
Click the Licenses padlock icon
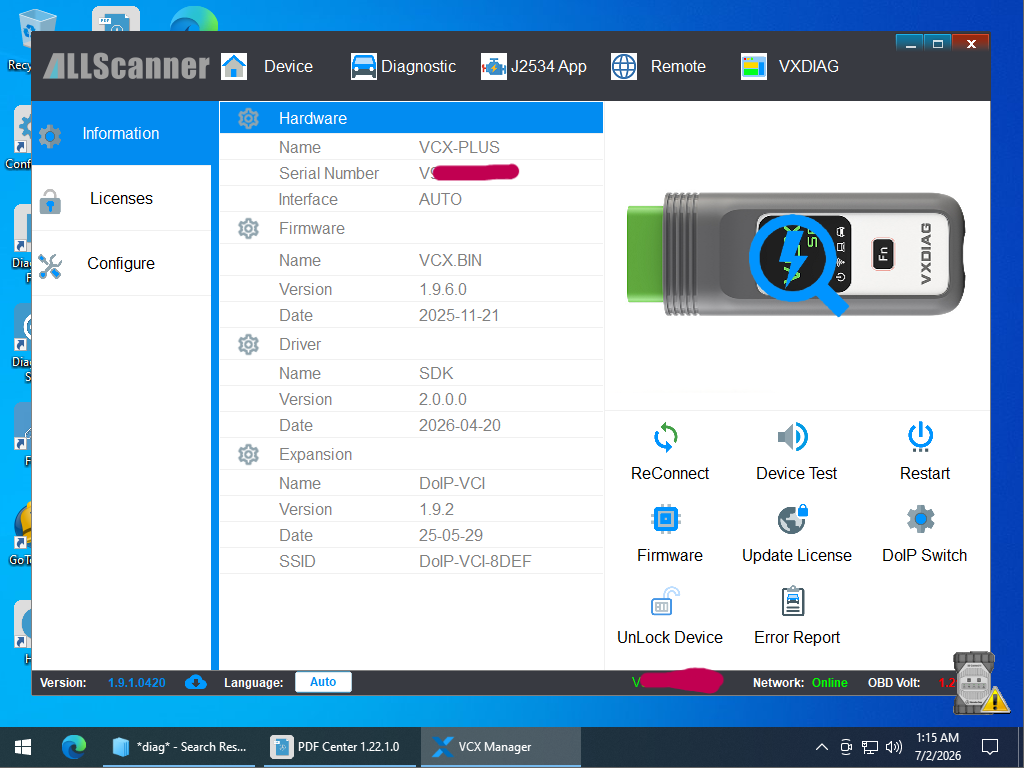(x=50, y=201)
